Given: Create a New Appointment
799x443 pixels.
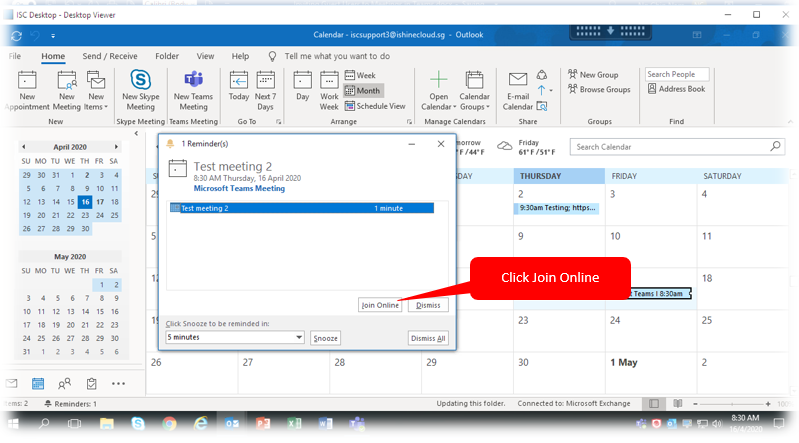Looking at the screenshot, I should coord(27,91).
